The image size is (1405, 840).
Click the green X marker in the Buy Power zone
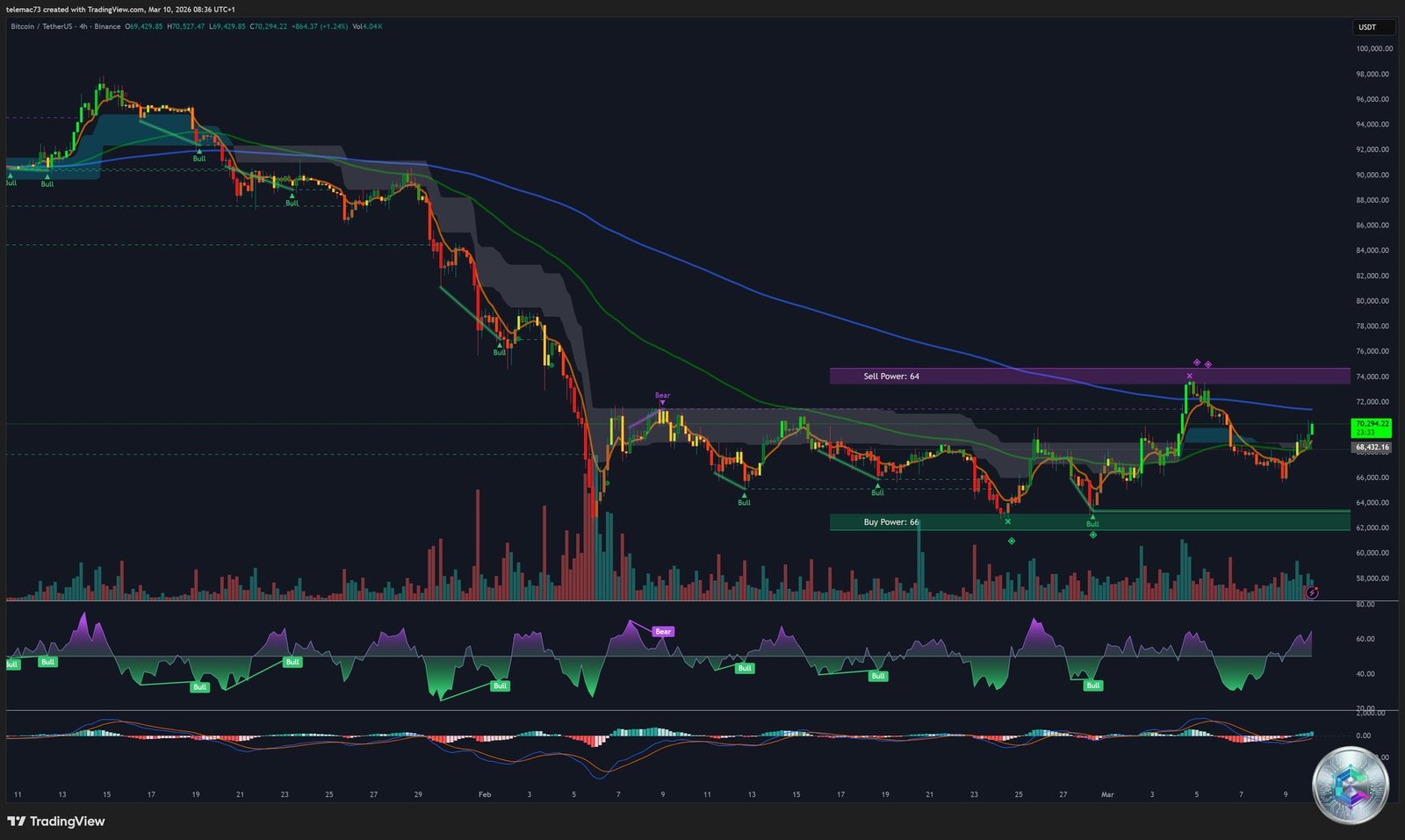(1007, 520)
